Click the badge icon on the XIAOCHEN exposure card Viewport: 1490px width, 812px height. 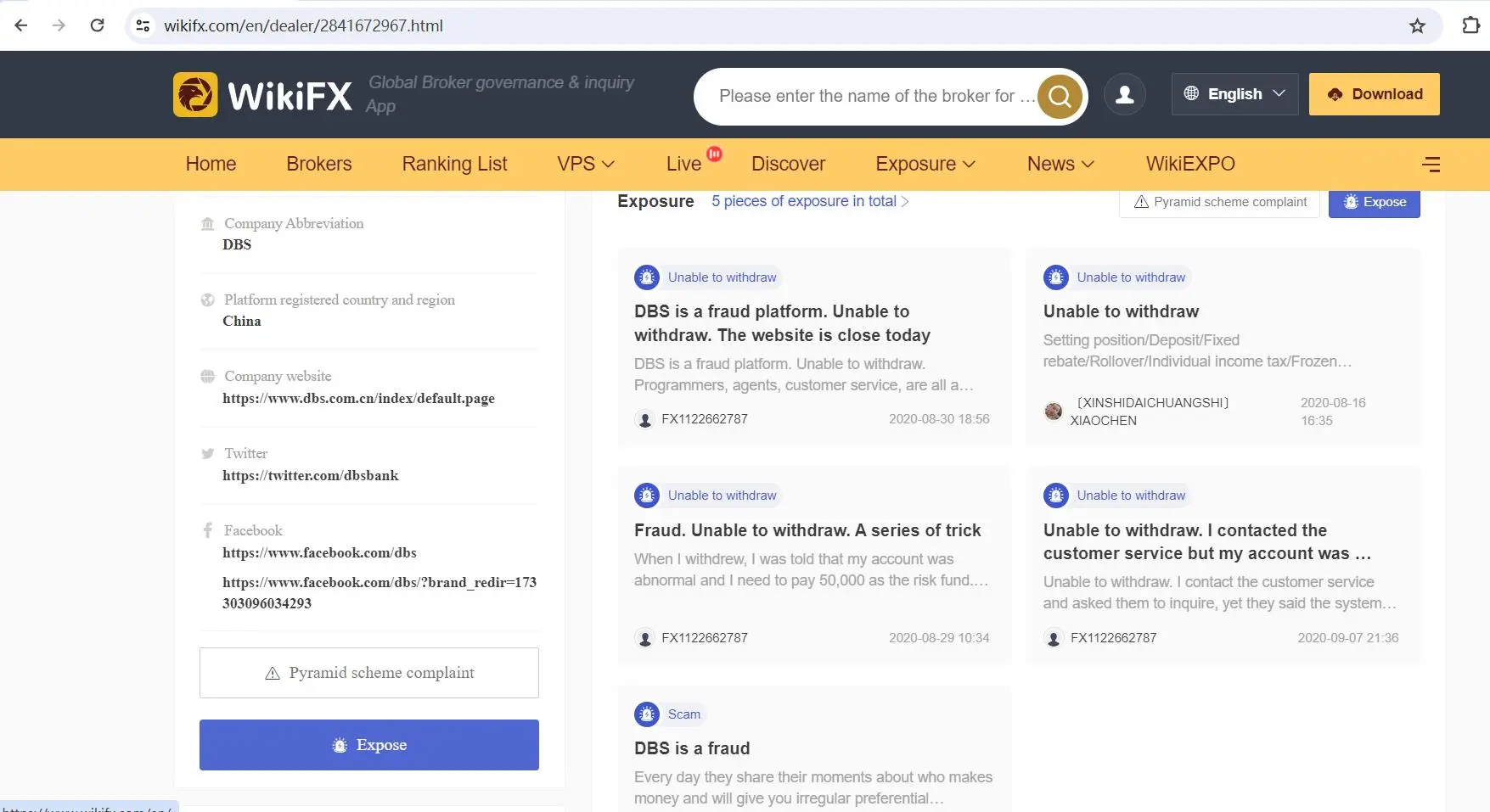(x=1056, y=277)
